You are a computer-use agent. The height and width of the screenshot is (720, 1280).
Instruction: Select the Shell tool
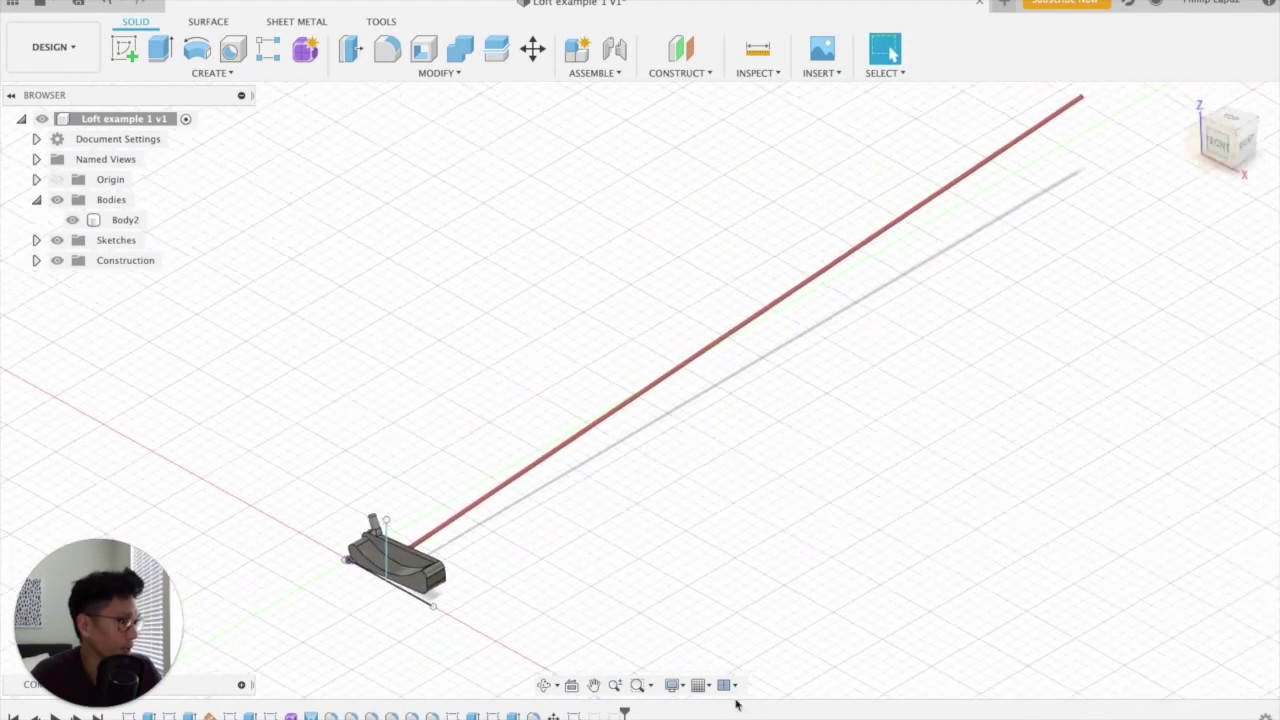tap(424, 49)
